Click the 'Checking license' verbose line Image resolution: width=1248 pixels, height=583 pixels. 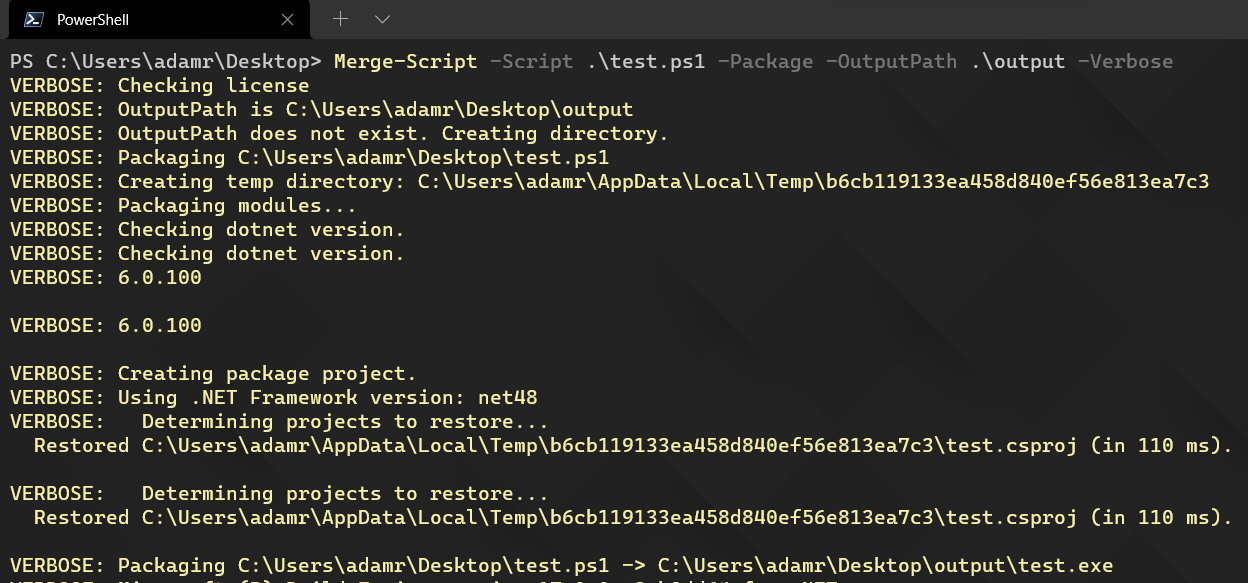pos(160,85)
